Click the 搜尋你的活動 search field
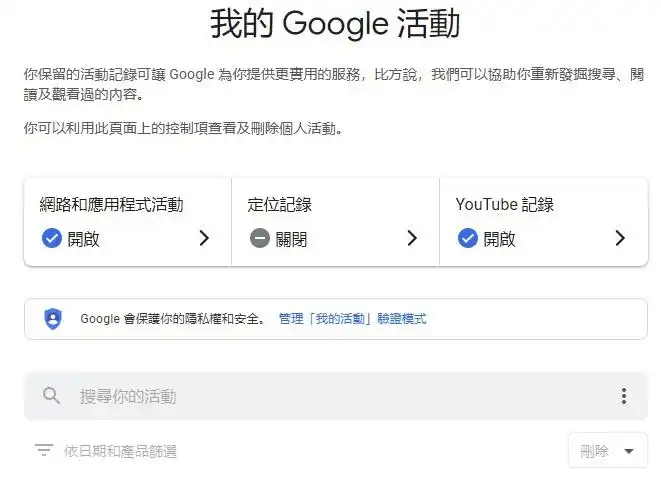 click(336, 396)
